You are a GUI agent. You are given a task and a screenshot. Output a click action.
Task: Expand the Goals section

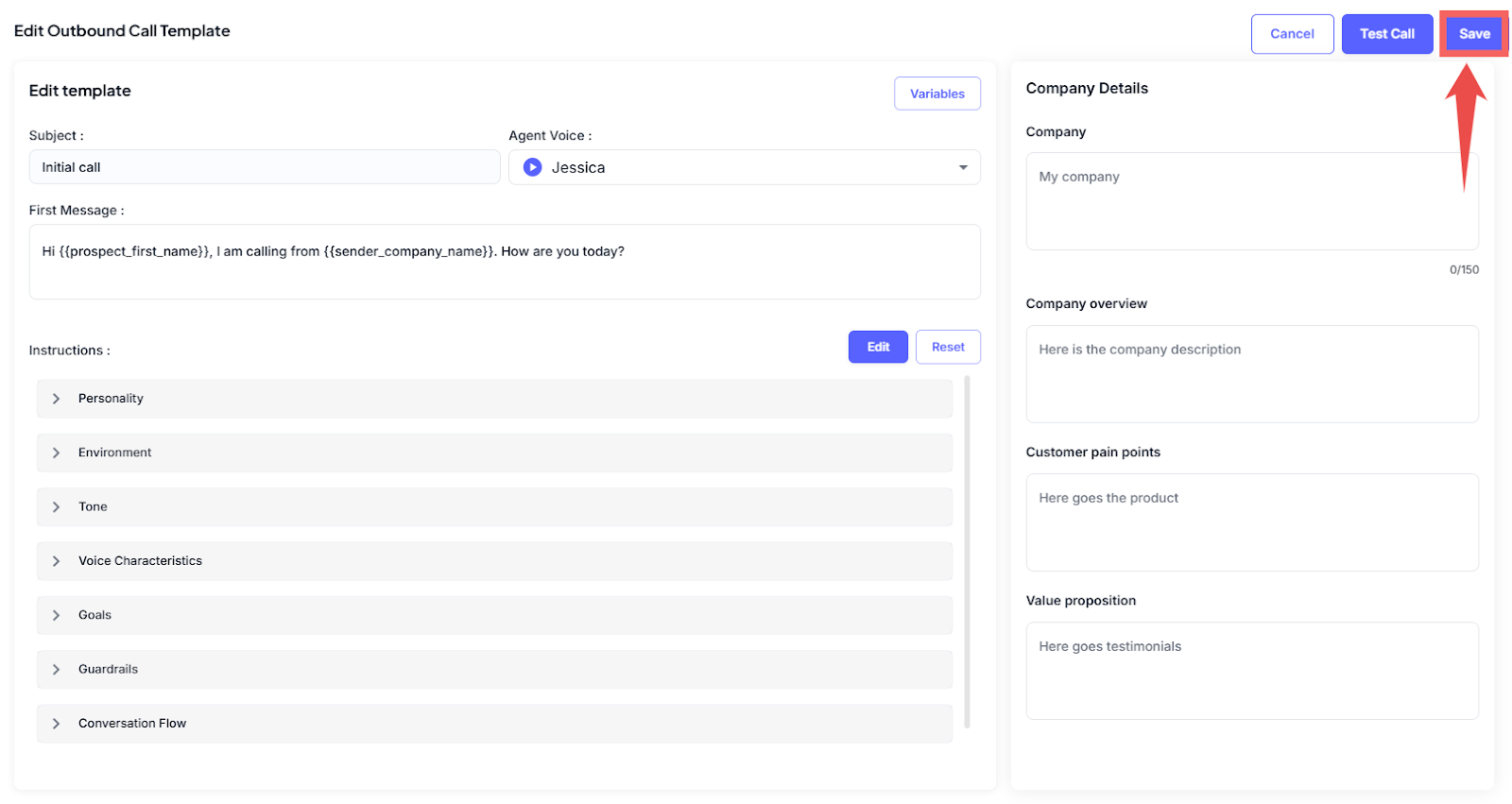(57, 615)
